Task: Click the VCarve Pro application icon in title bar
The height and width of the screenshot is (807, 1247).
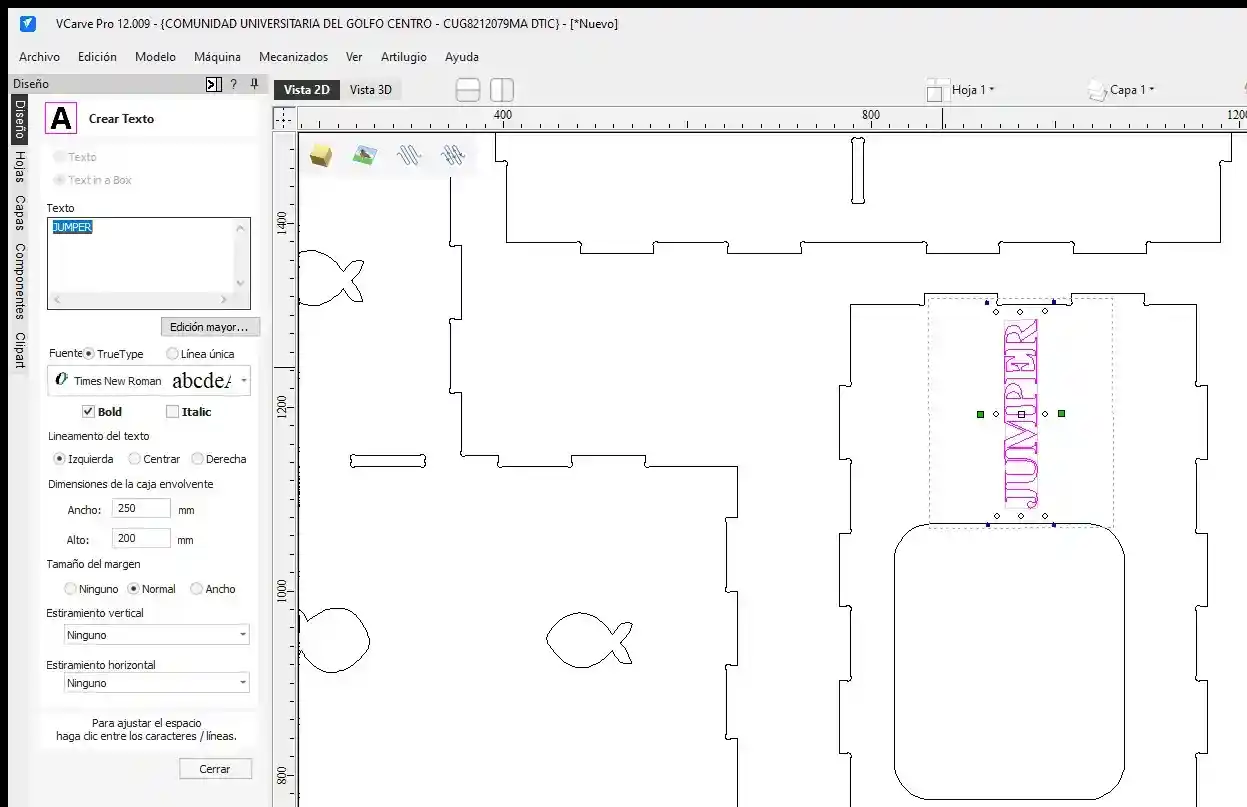Action: point(28,23)
